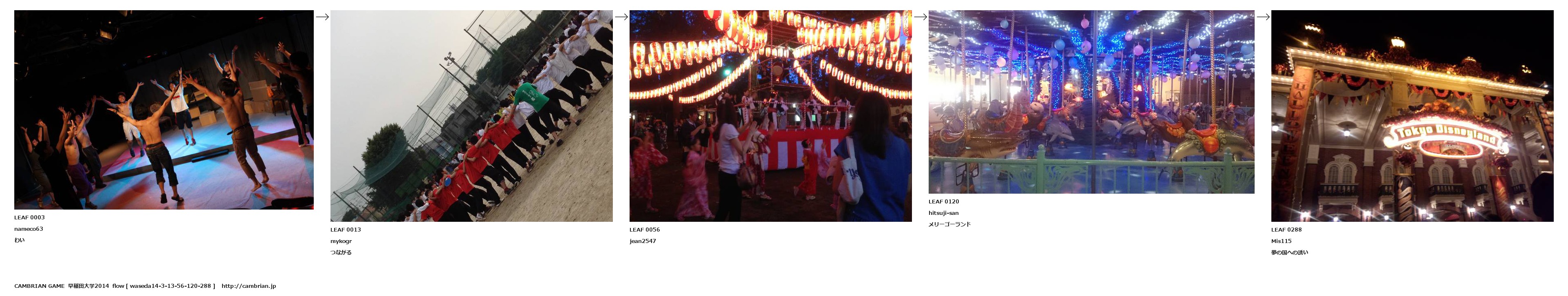
Task: Open the LEAF 0013 tilted field photo
Action: (x=471, y=116)
